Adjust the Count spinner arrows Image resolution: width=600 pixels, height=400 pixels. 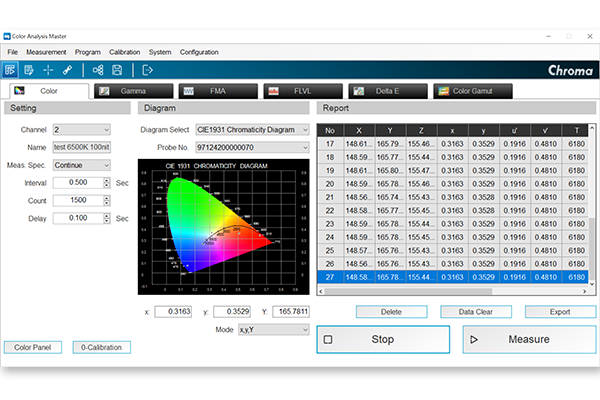point(107,200)
